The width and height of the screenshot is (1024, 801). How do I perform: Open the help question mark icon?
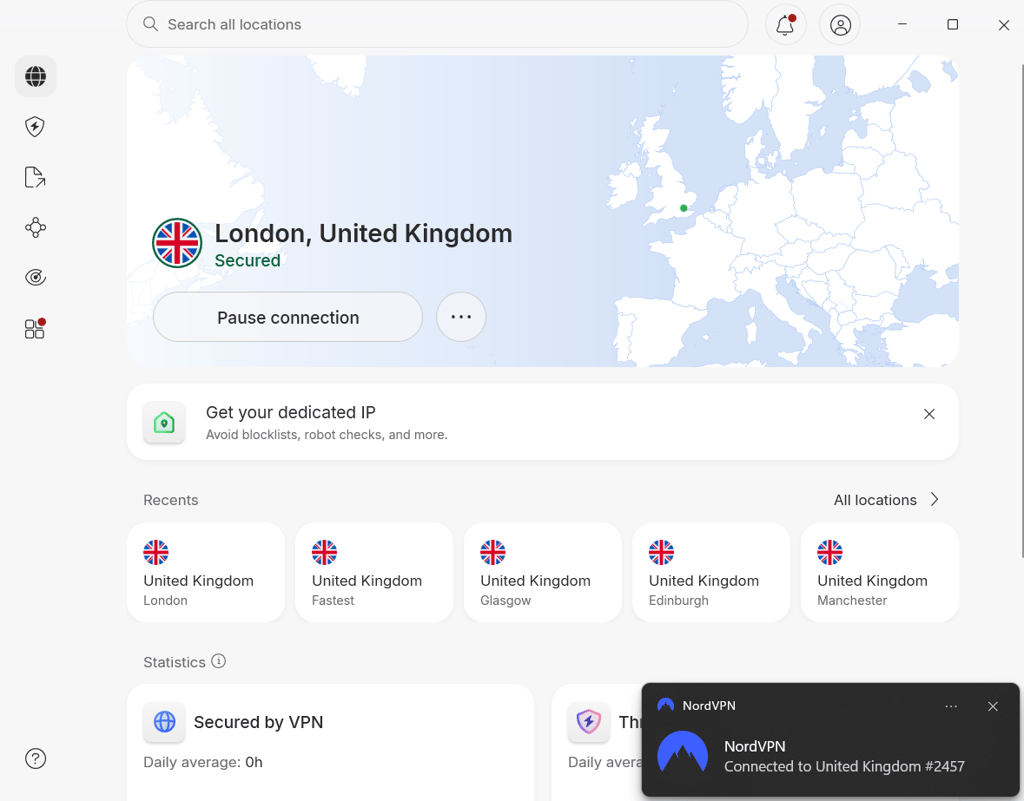click(x=35, y=759)
